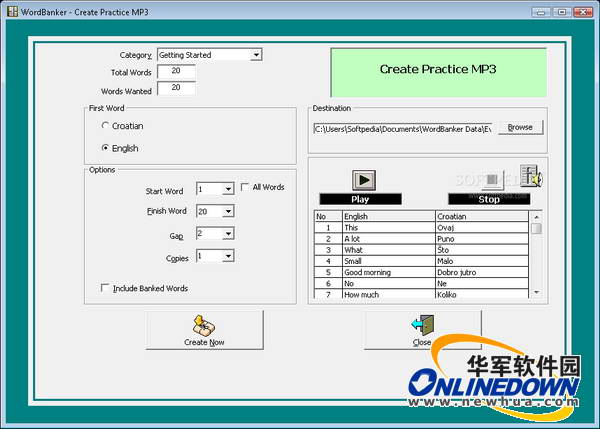This screenshot has width=600, height=429.
Task: Enable Include Banked Words checkbox
Action: tap(104, 288)
